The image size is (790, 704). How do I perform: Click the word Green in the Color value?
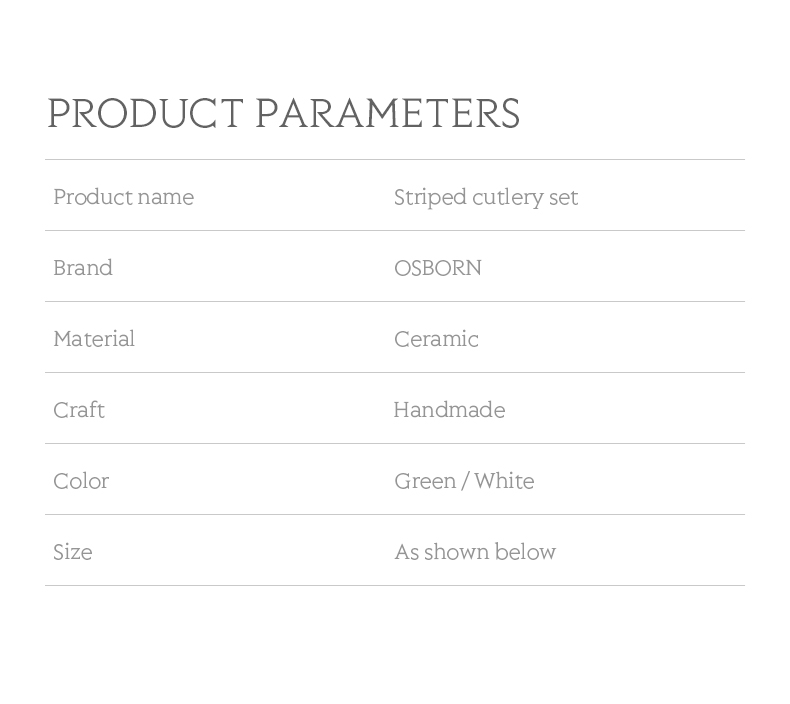tap(425, 481)
